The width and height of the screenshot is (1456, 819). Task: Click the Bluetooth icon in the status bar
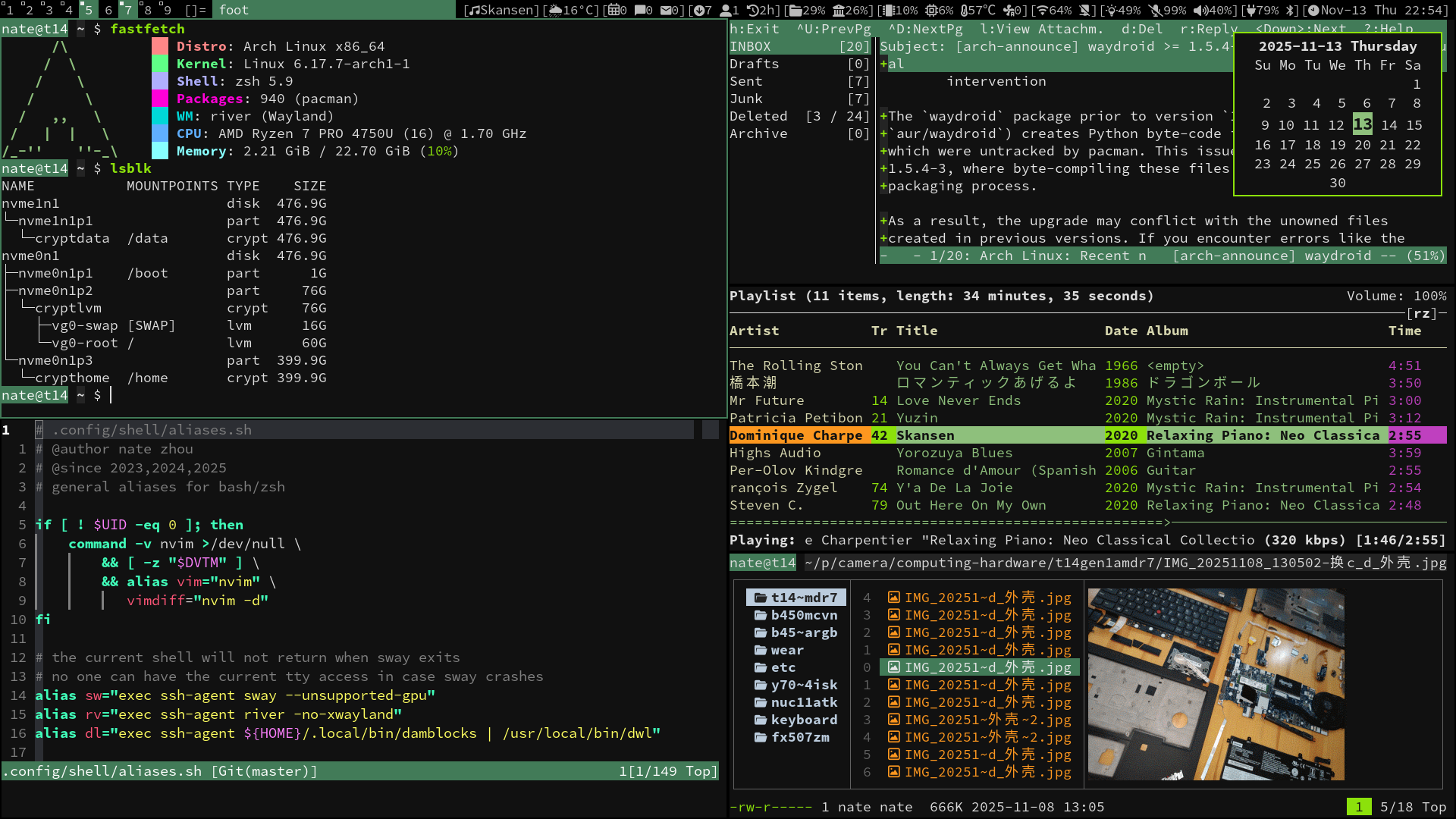tap(1291, 10)
